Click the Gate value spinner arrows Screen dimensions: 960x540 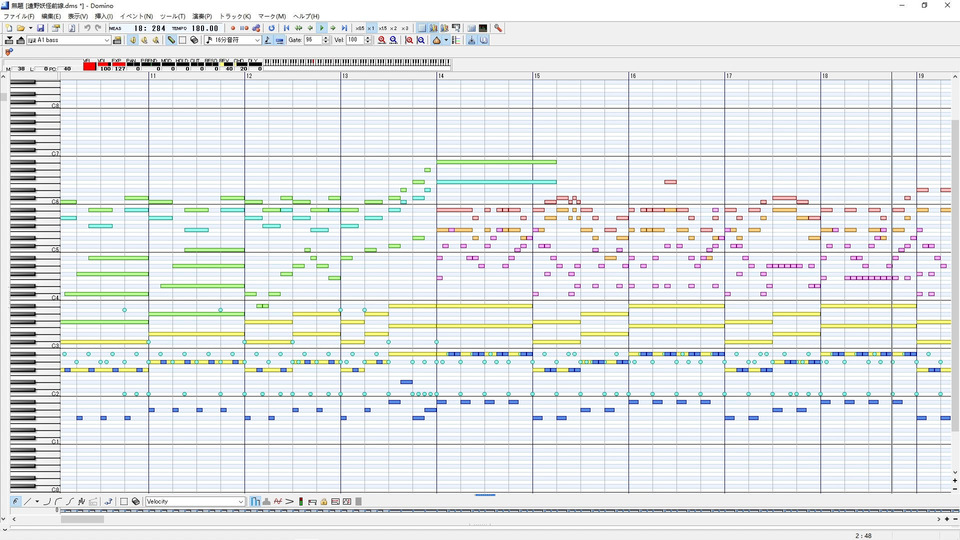(x=326, y=40)
